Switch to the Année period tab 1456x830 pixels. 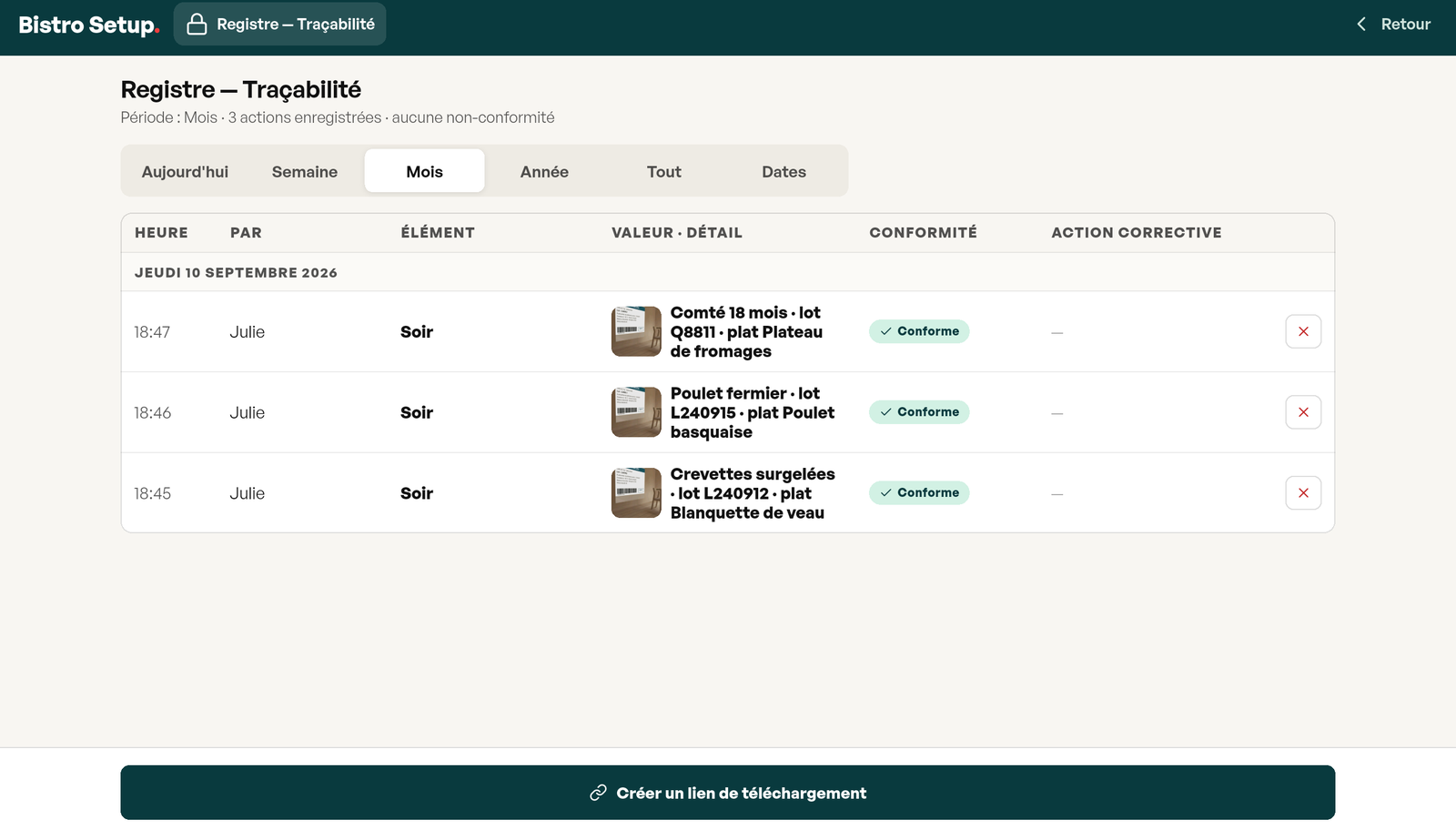544,171
